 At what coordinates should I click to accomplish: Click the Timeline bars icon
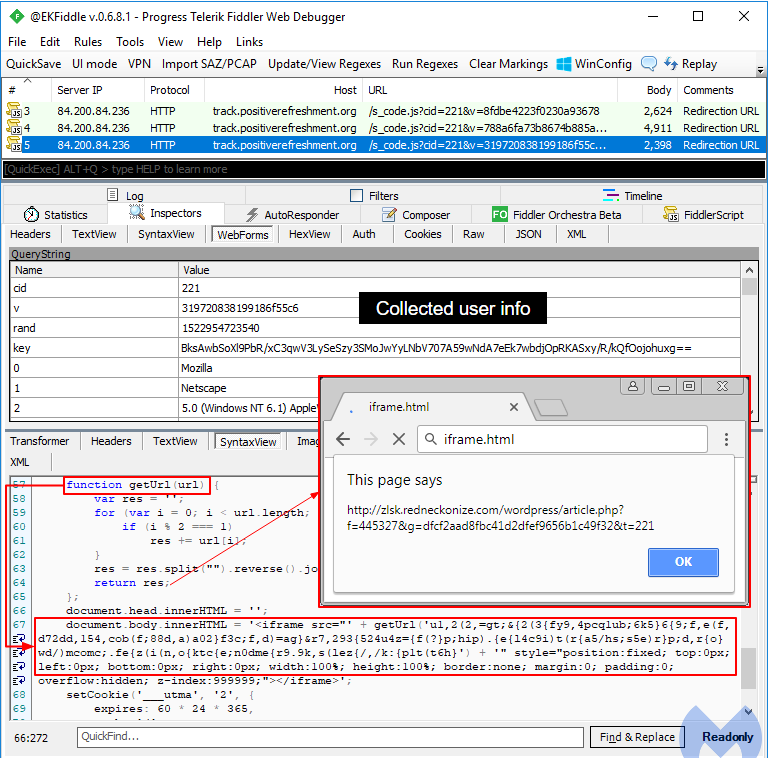click(x=611, y=195)
